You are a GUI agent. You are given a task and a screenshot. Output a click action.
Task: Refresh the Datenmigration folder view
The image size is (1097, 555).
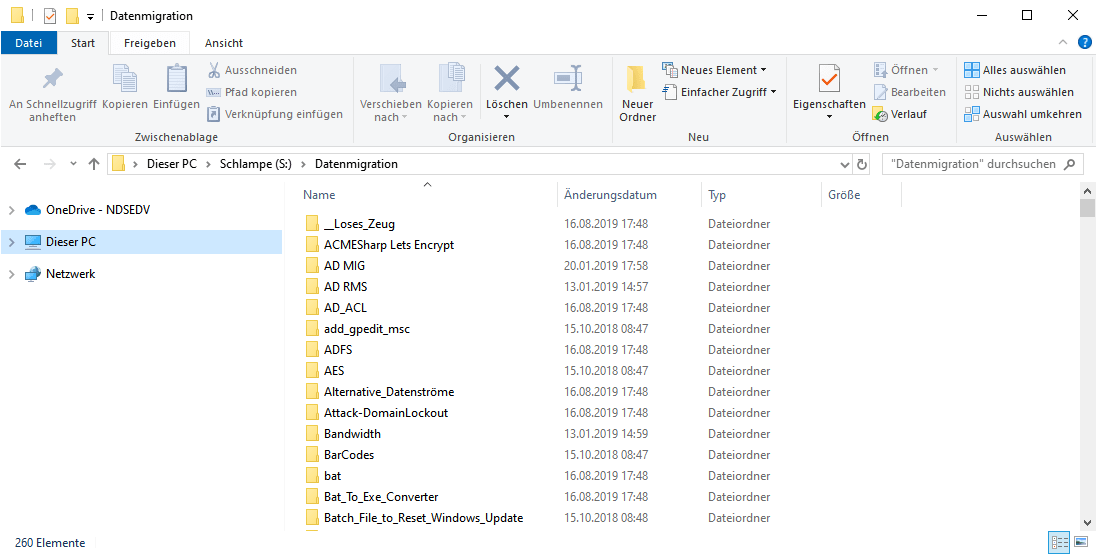pyautogui.click(x=862, y=164)
